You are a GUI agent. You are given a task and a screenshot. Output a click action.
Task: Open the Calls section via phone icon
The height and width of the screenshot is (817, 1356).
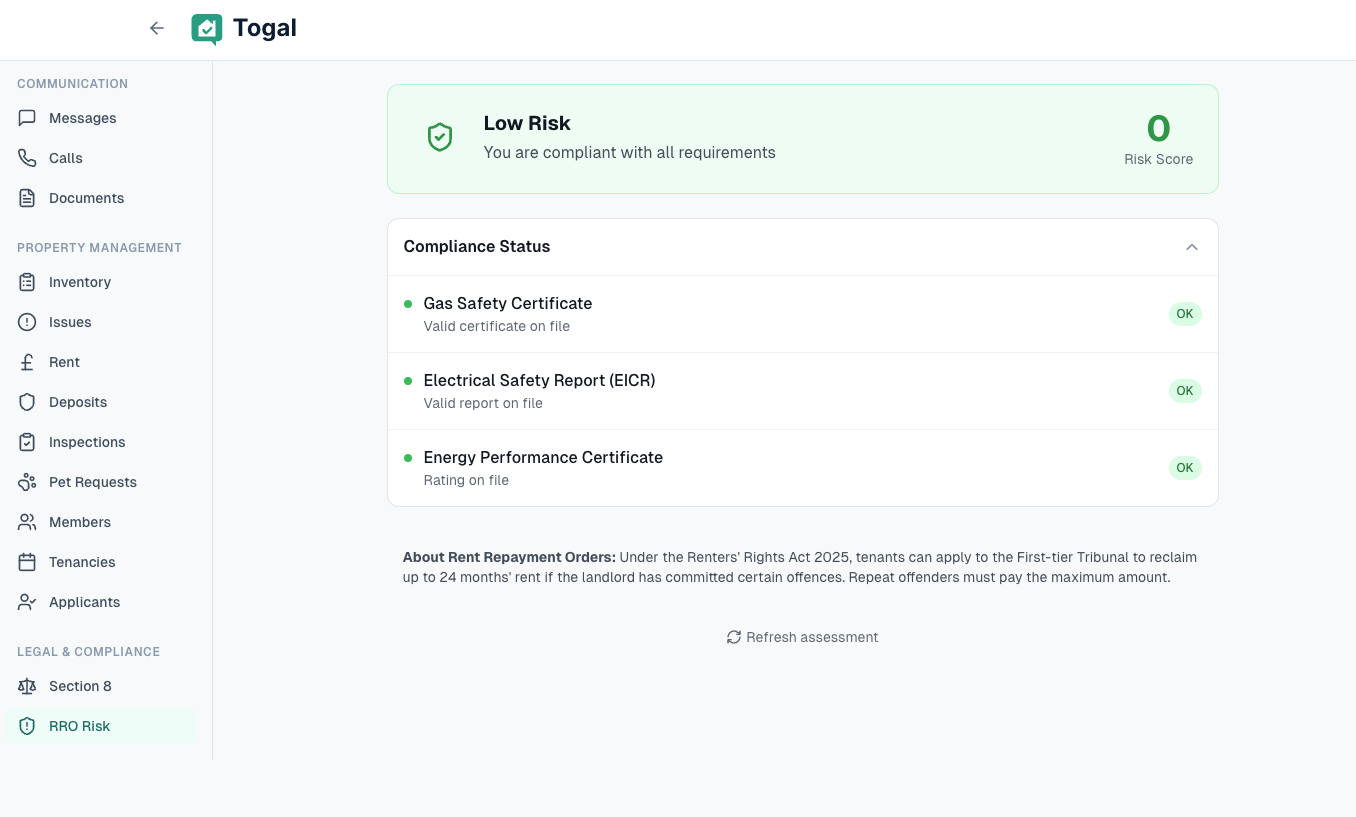[26, 158]
